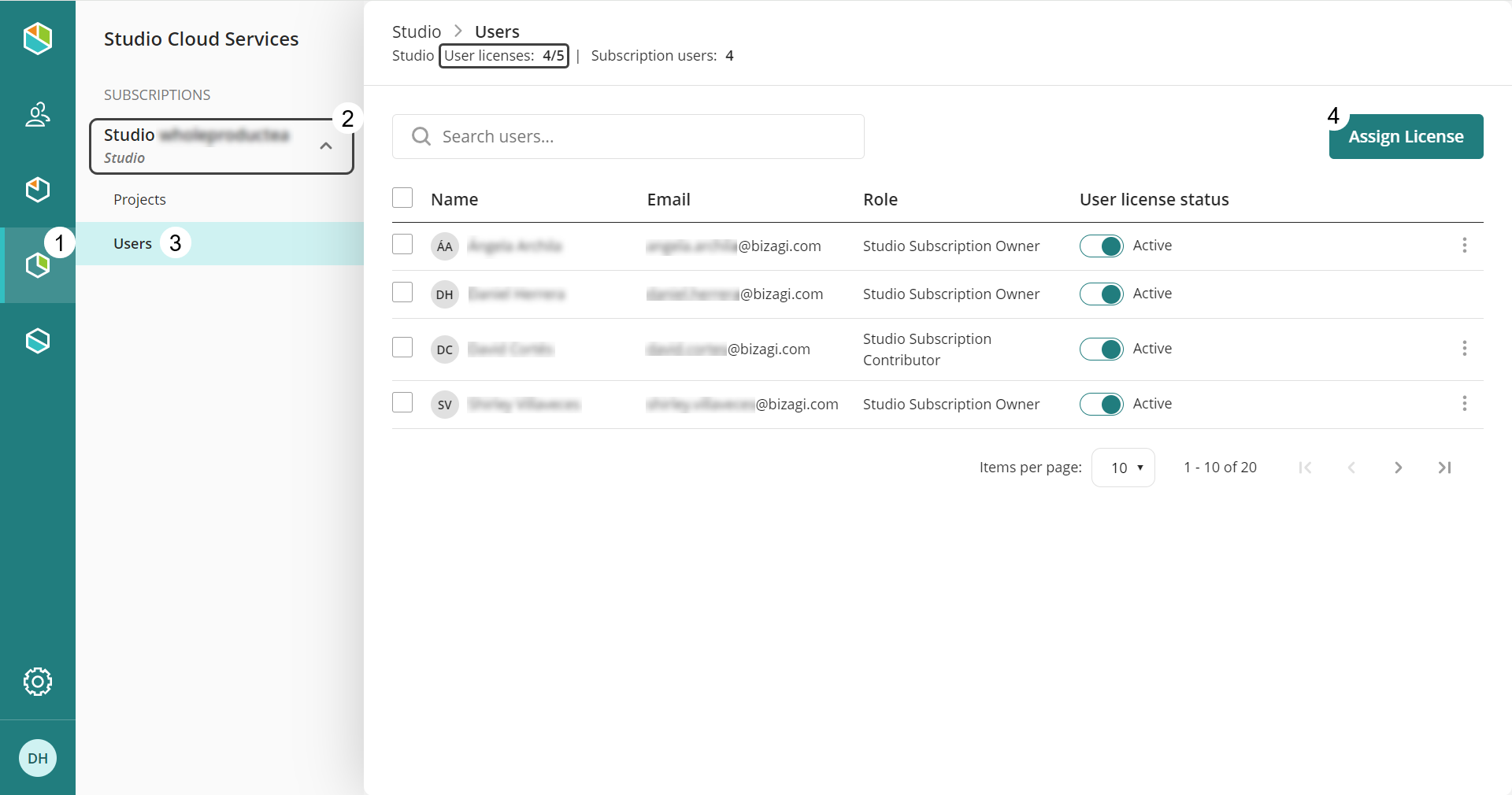Image resolution: width=1512 pixels, height=795 pixels.
Task: Click the User licenses 4/5 indicator
Action: coord(504,56)
